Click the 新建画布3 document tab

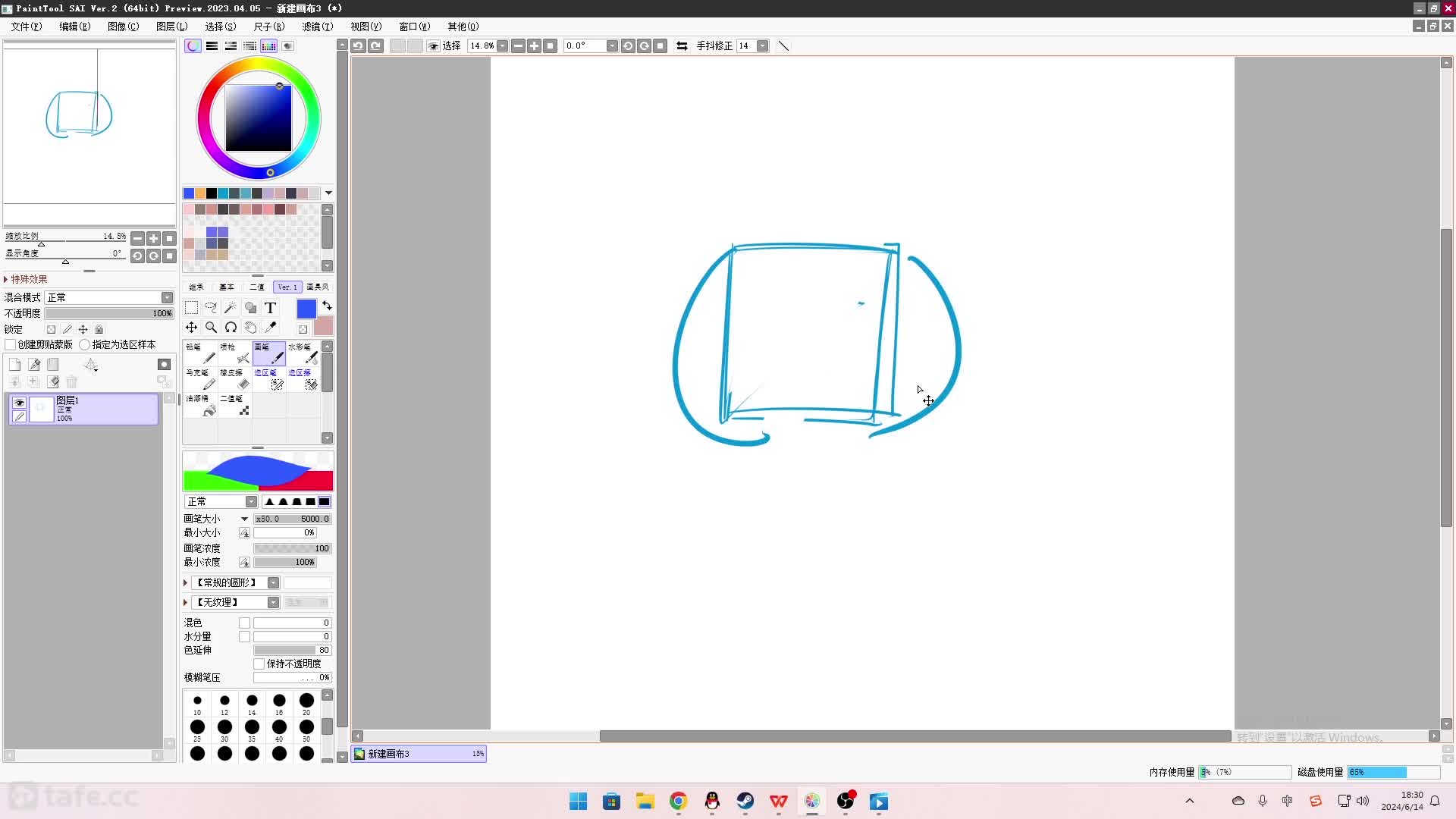(x=419, y=754)
